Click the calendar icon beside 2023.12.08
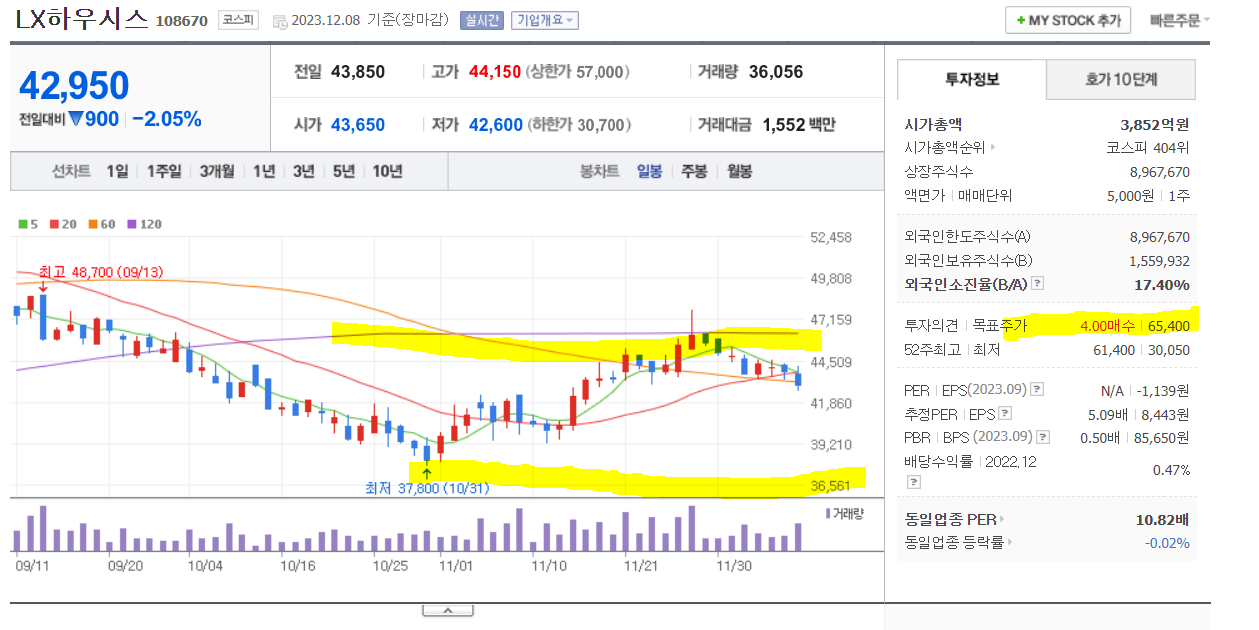 point(279,21)
